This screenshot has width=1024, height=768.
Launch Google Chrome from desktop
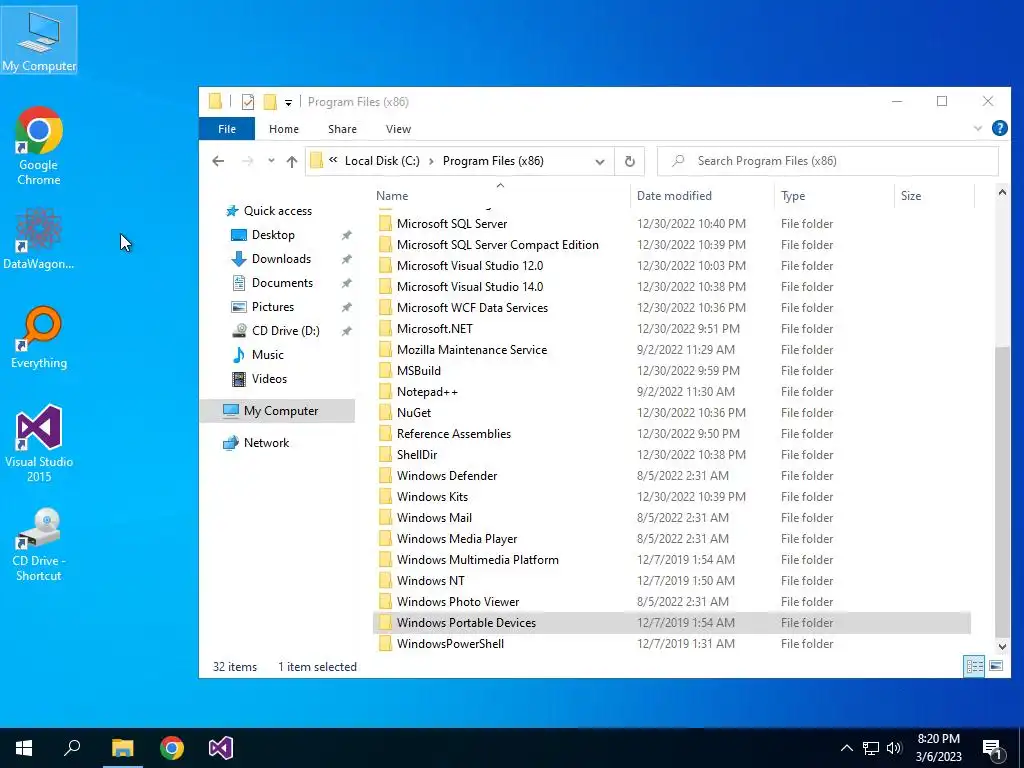click(39, 146)
